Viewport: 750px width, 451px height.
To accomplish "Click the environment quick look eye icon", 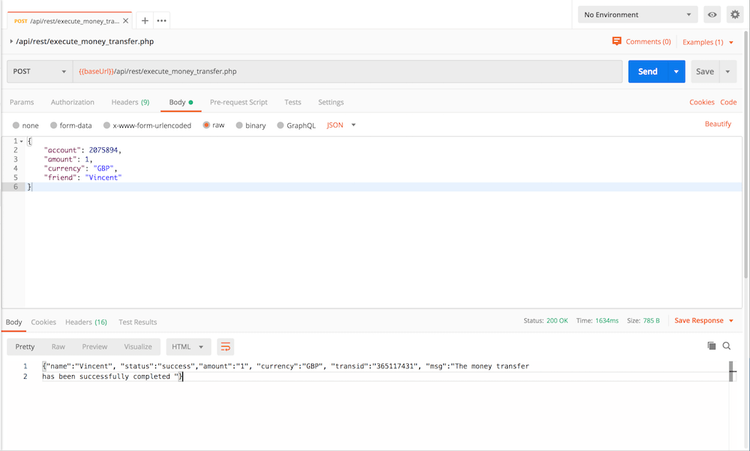I will pos(712,15).
